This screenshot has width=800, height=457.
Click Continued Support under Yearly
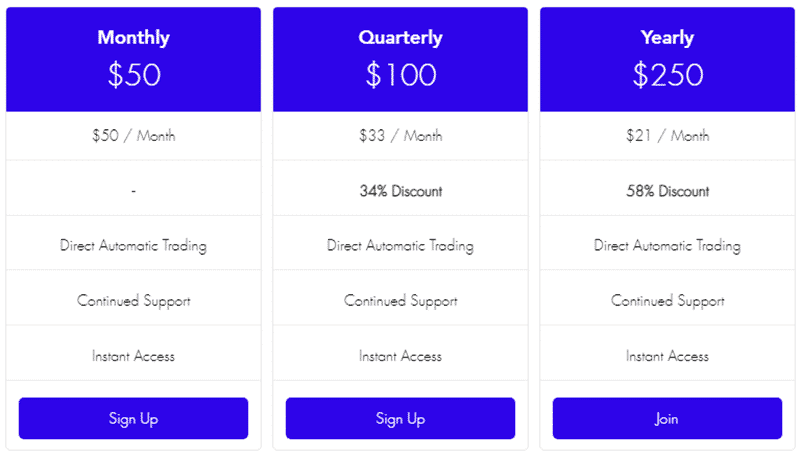point(667,301)
